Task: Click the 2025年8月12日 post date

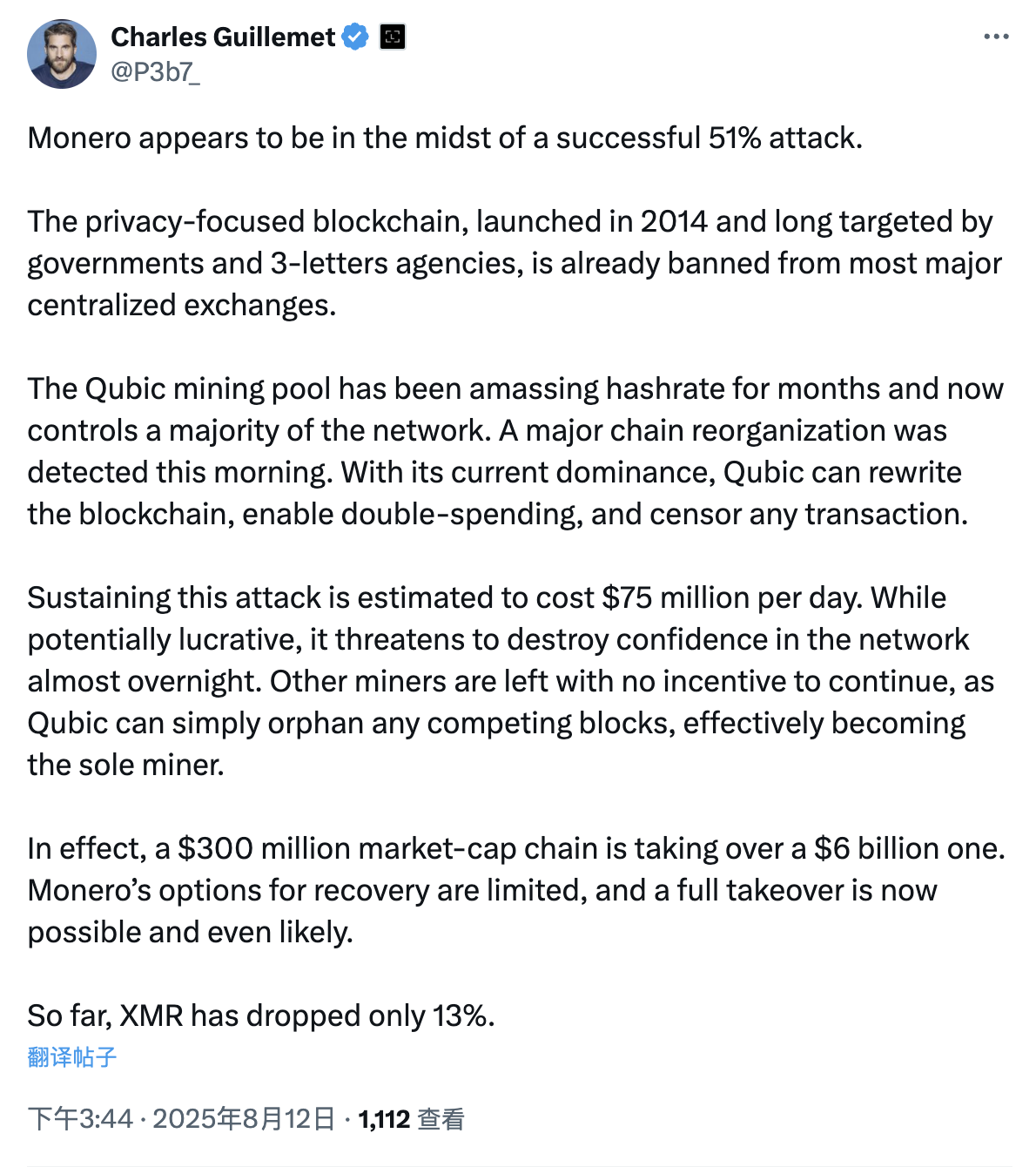Action: pyautogui.click(x=245, y=1119)
